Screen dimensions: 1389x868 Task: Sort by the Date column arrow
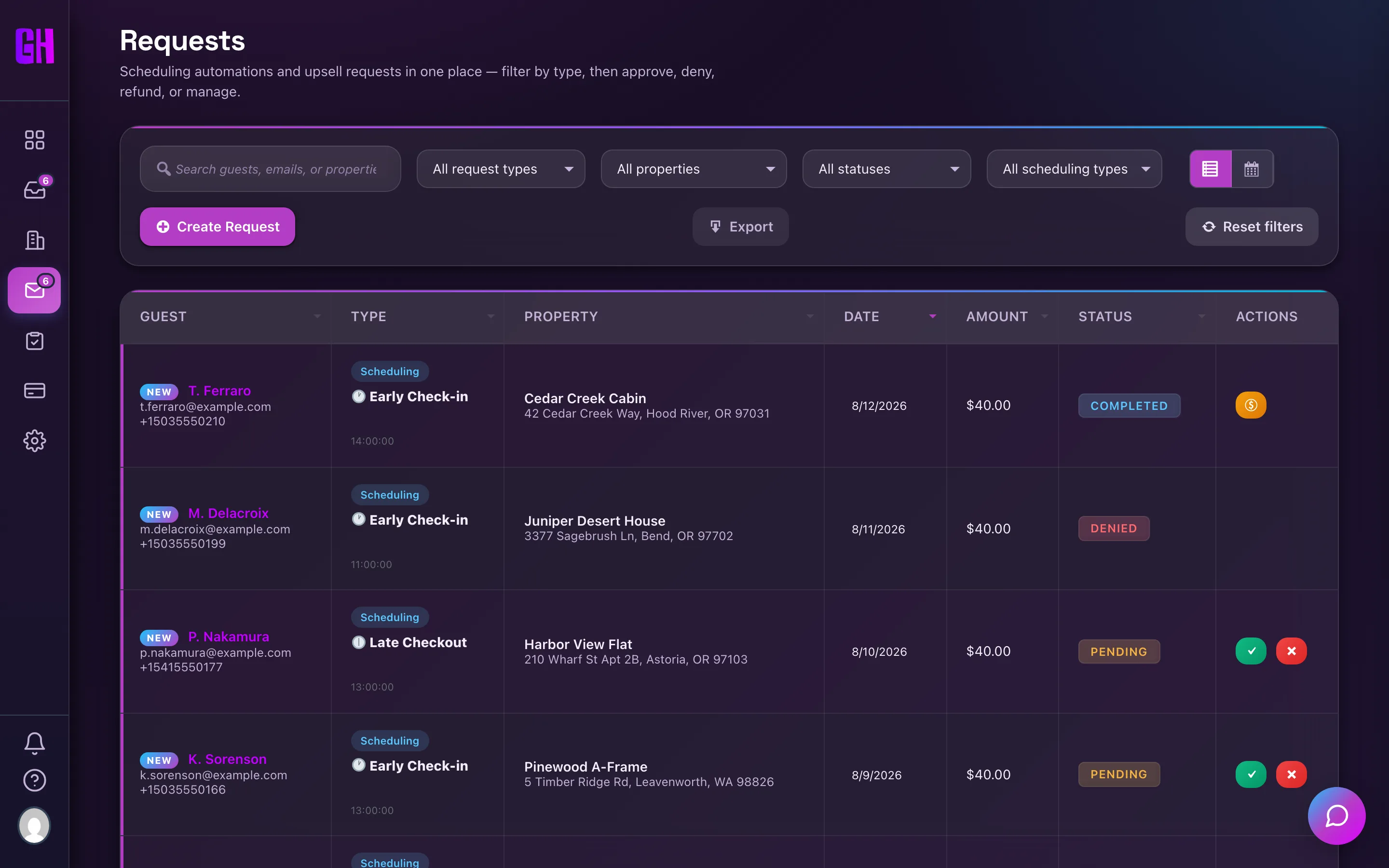click(x=933, y=316)
